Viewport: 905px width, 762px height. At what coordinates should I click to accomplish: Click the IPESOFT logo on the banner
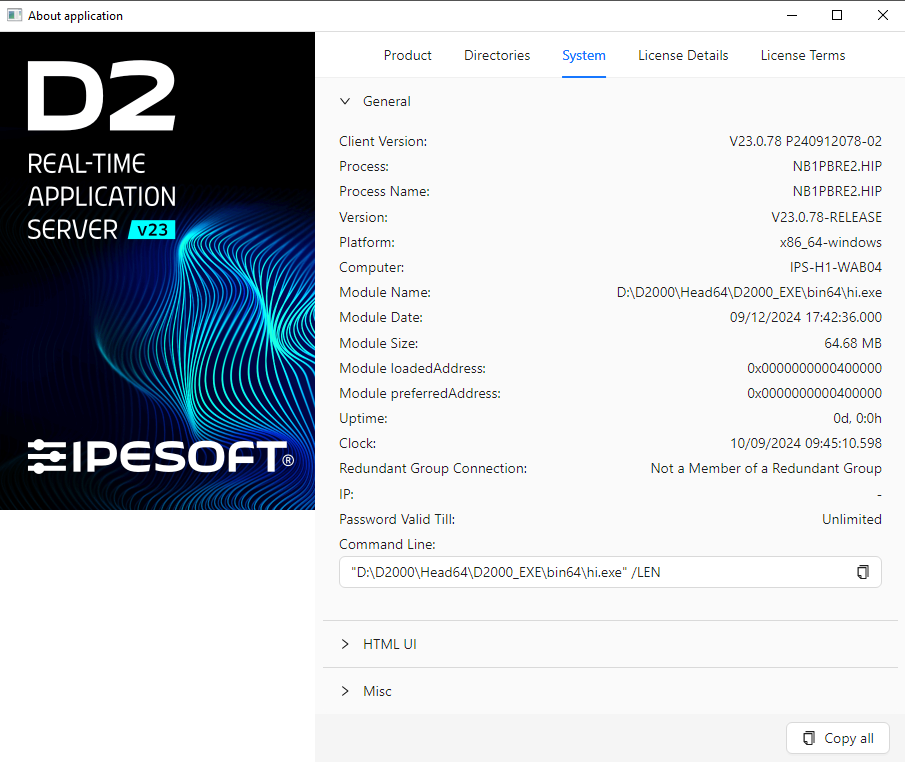(160, 456)
